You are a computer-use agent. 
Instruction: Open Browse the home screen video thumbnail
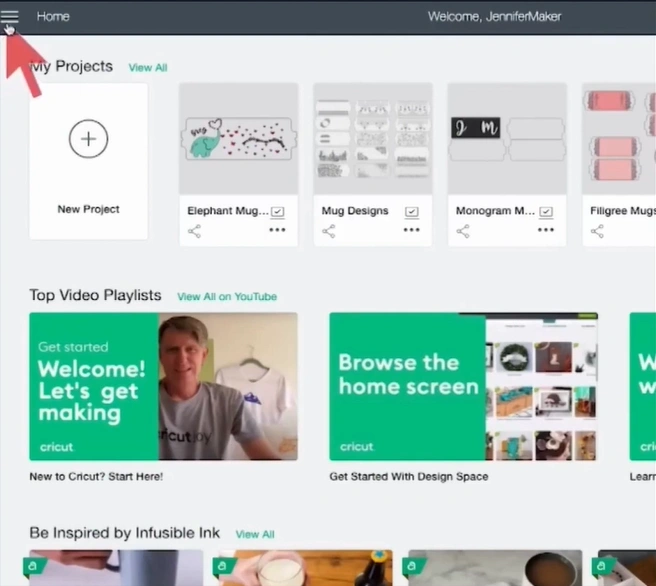(463, 386)
